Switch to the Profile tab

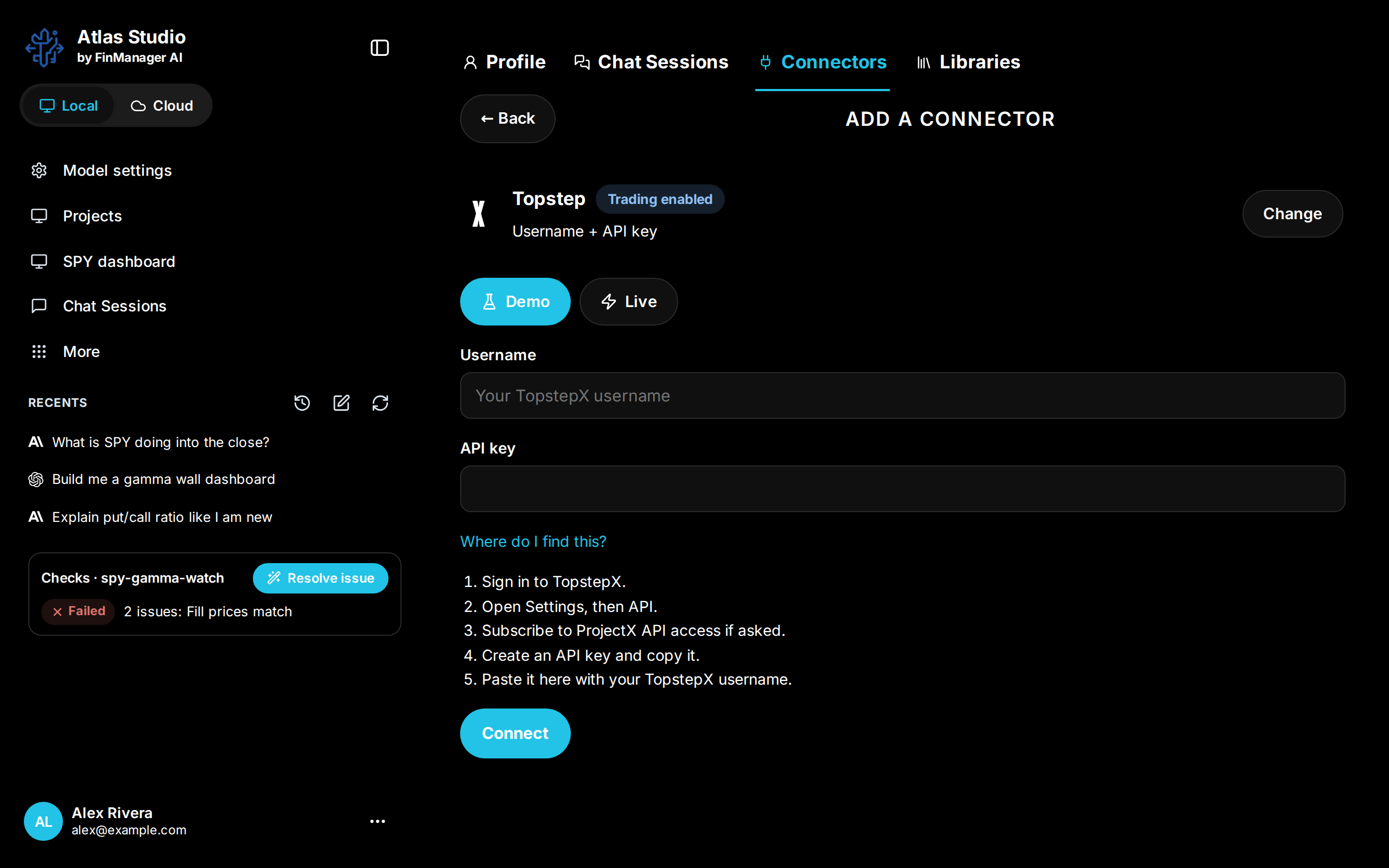[505, 62]
